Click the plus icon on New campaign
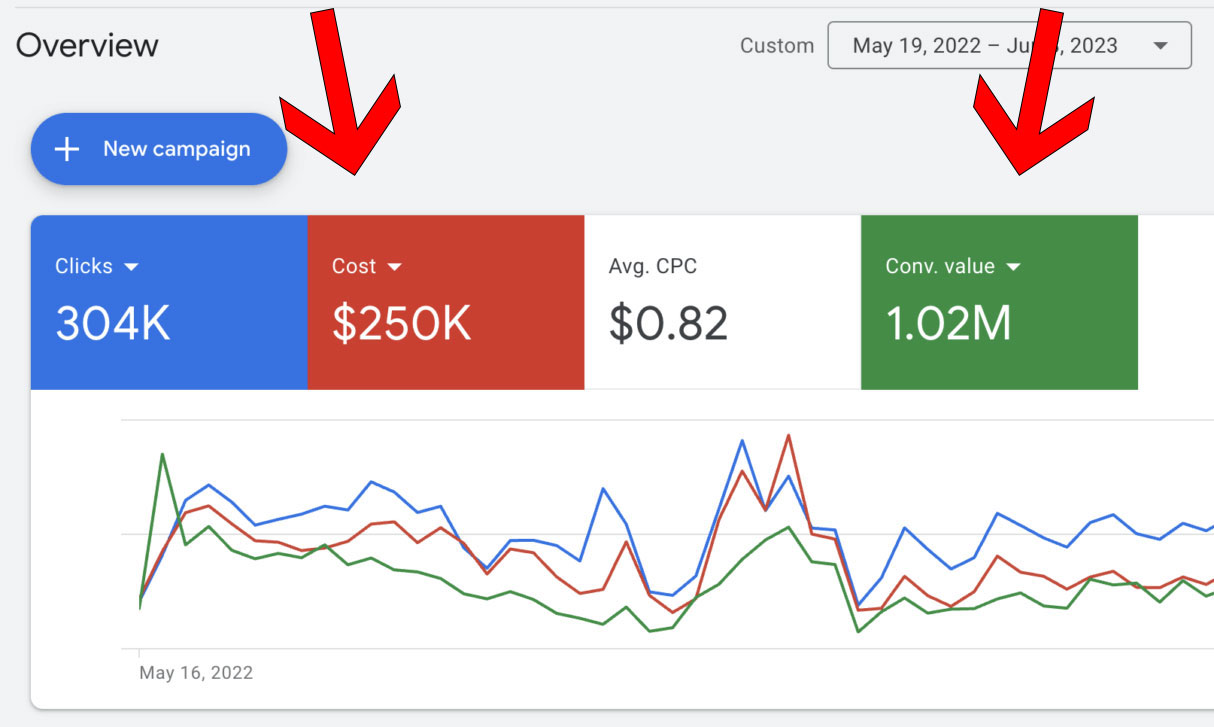1214x727 pixels. click(x=66, y=149)
